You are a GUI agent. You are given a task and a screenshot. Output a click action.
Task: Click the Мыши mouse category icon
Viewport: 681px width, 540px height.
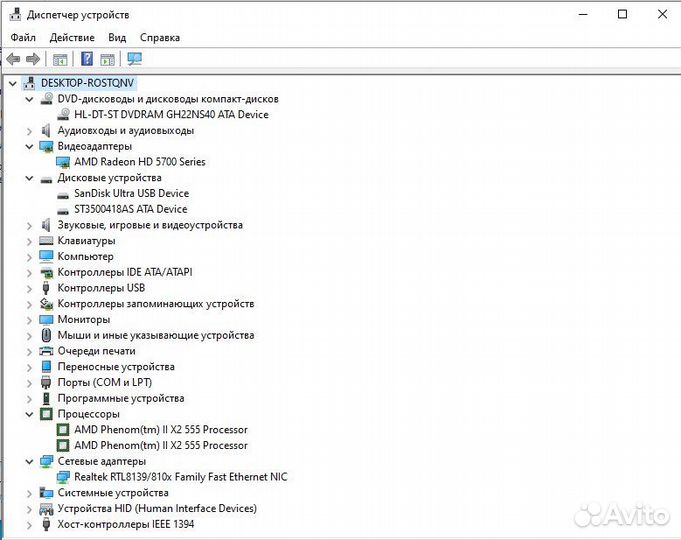[x=46, y=335]
